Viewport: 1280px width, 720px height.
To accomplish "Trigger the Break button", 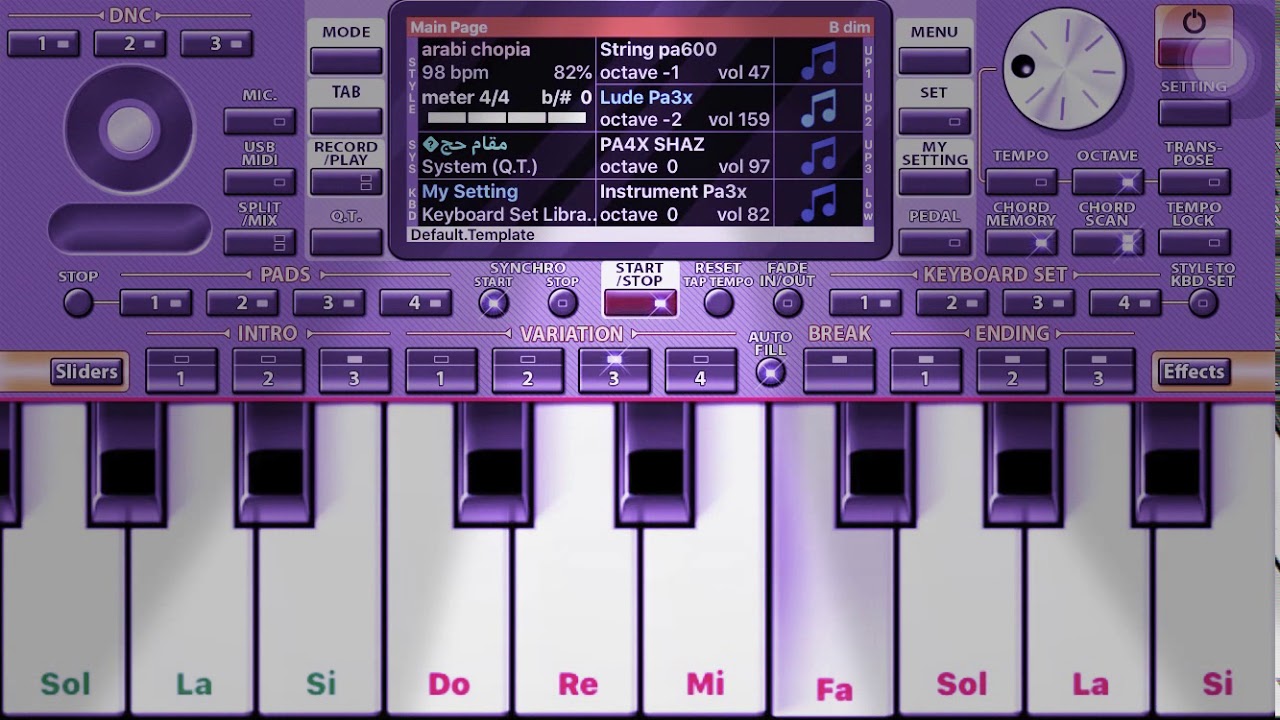I will pyautogui.click(x=839, y=370).
